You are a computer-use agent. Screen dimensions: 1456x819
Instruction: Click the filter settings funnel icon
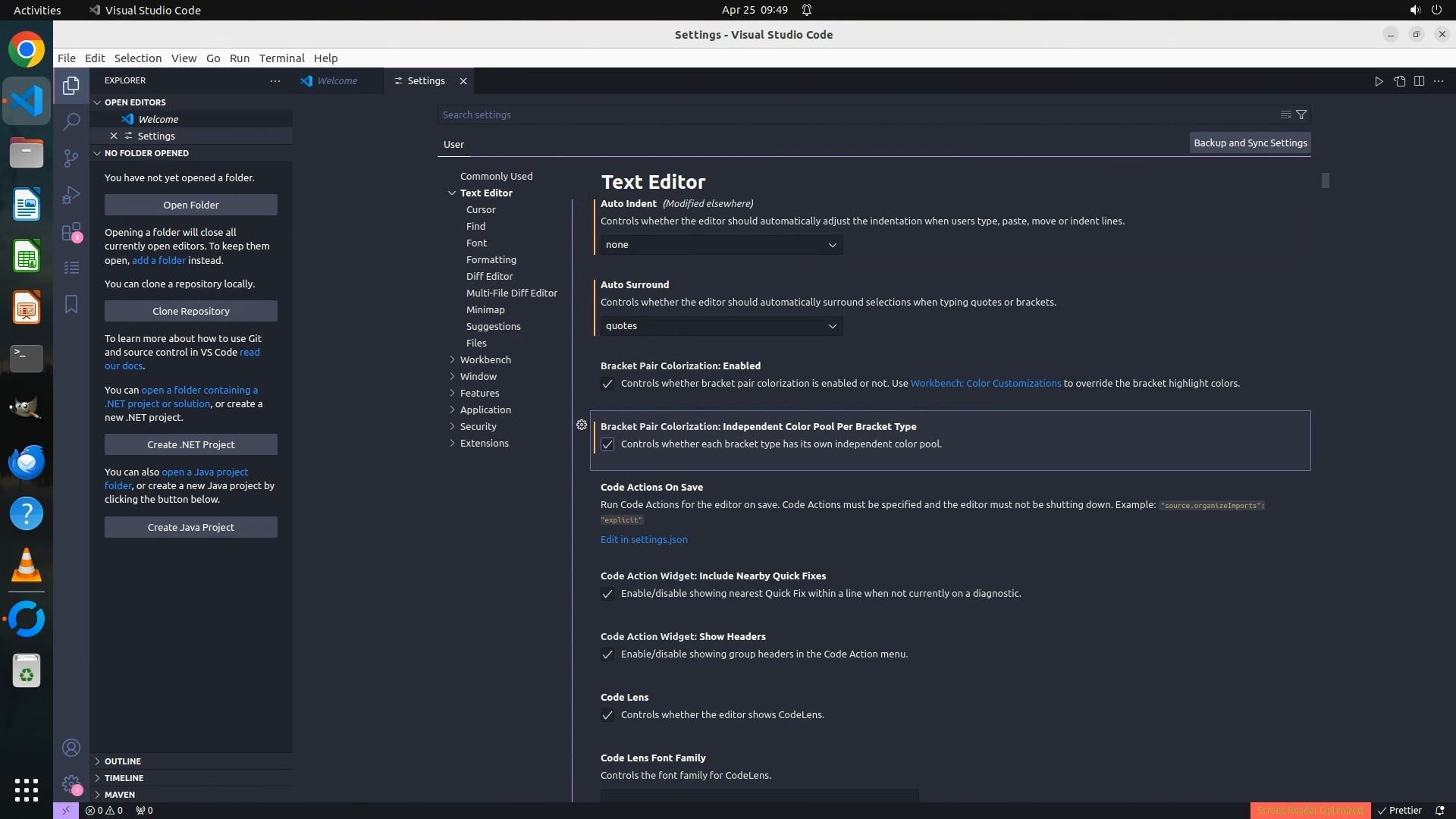pos(1301,115)
